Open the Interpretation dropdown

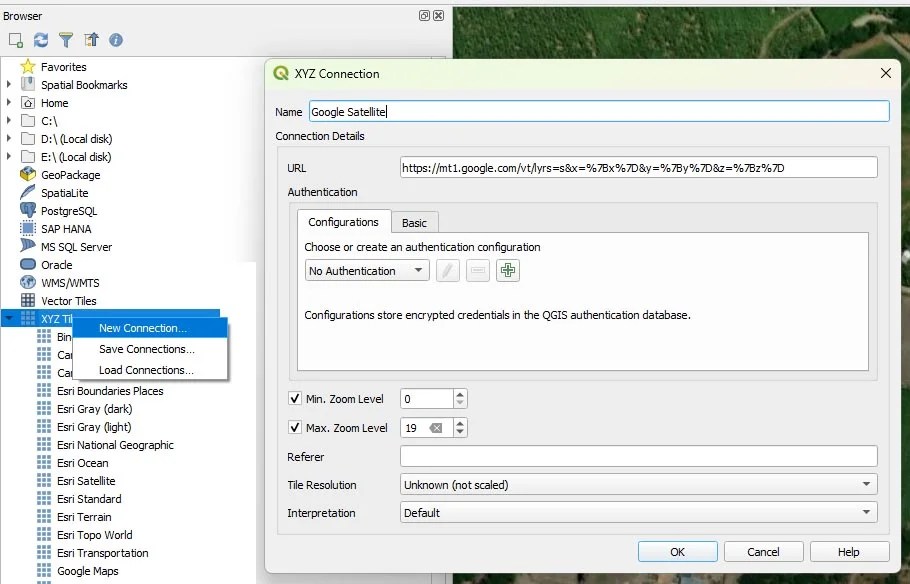[x=638, y=513]
